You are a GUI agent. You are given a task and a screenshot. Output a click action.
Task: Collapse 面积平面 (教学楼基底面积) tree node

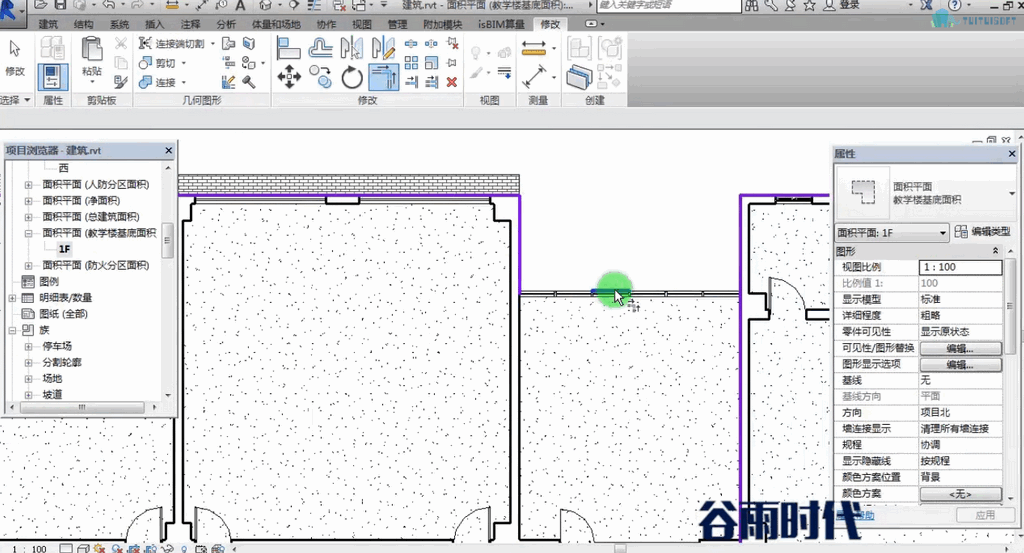[x=29, y=233]
